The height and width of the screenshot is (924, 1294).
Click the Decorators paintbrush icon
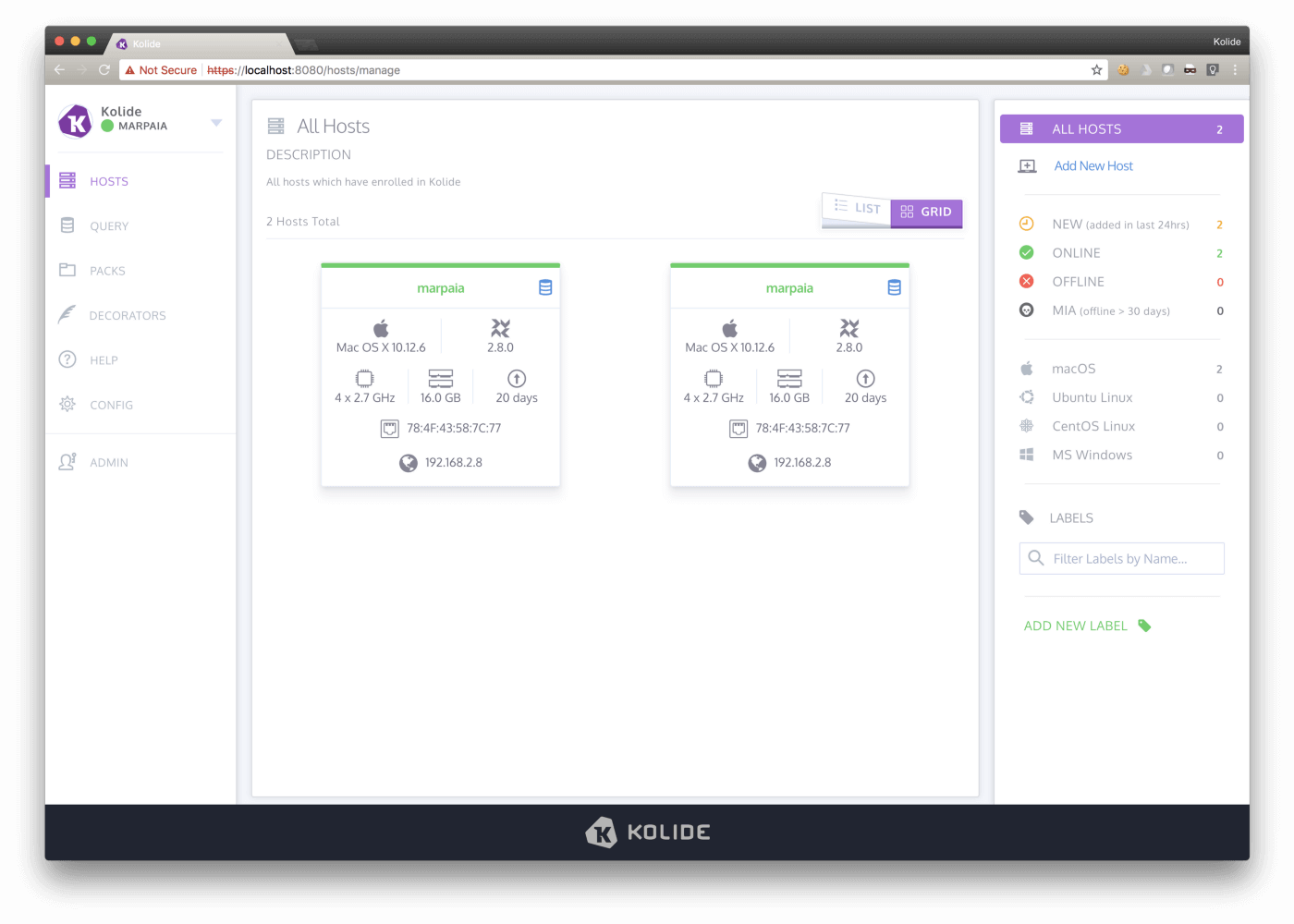tap(66, 314)
